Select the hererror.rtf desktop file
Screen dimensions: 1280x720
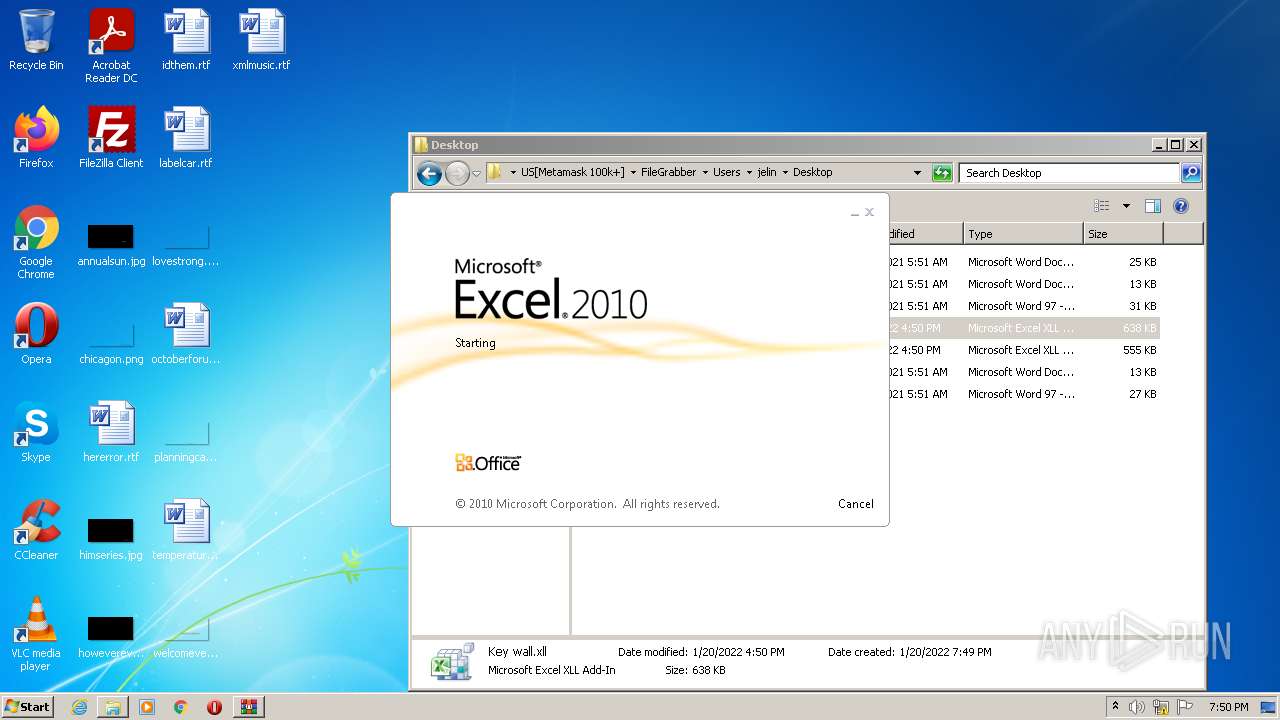point(111,432)
